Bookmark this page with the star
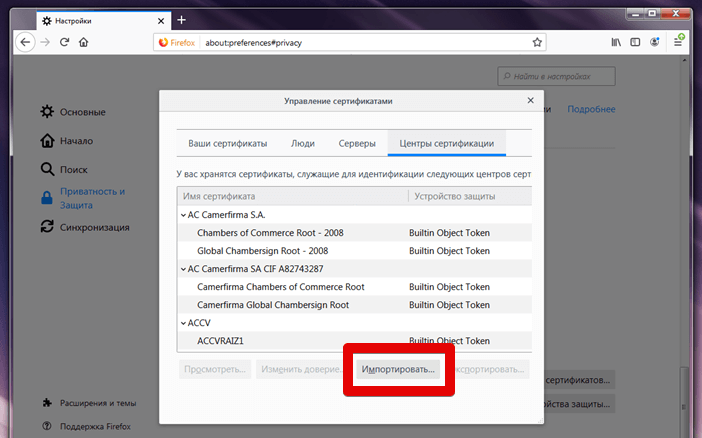The image size is (702, 438). [537, 43]
